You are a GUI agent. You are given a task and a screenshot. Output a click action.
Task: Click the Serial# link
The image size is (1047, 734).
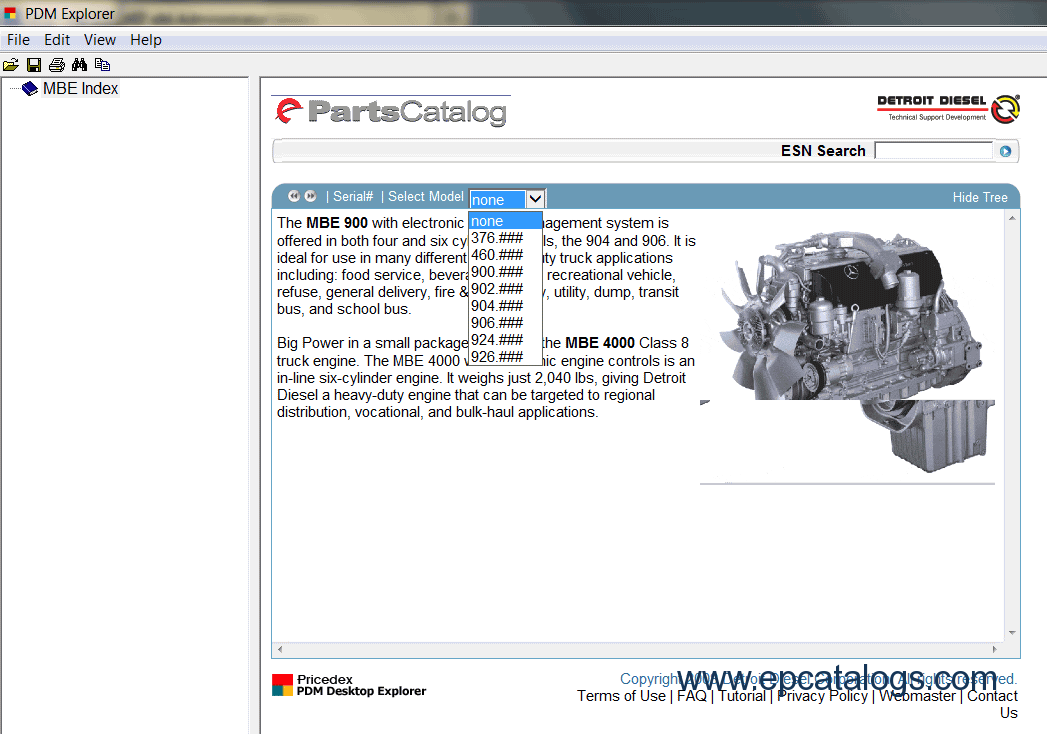point(353,197)
